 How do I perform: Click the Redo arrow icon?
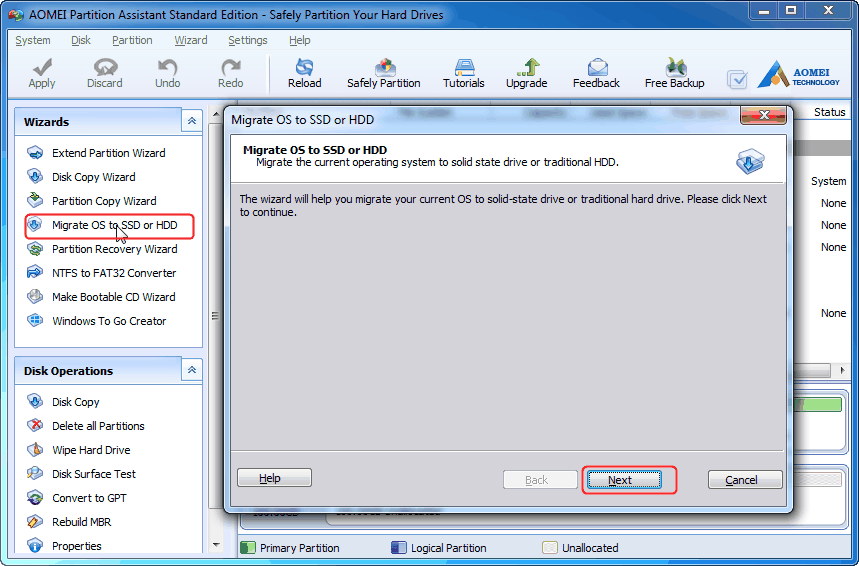point(231,67)
